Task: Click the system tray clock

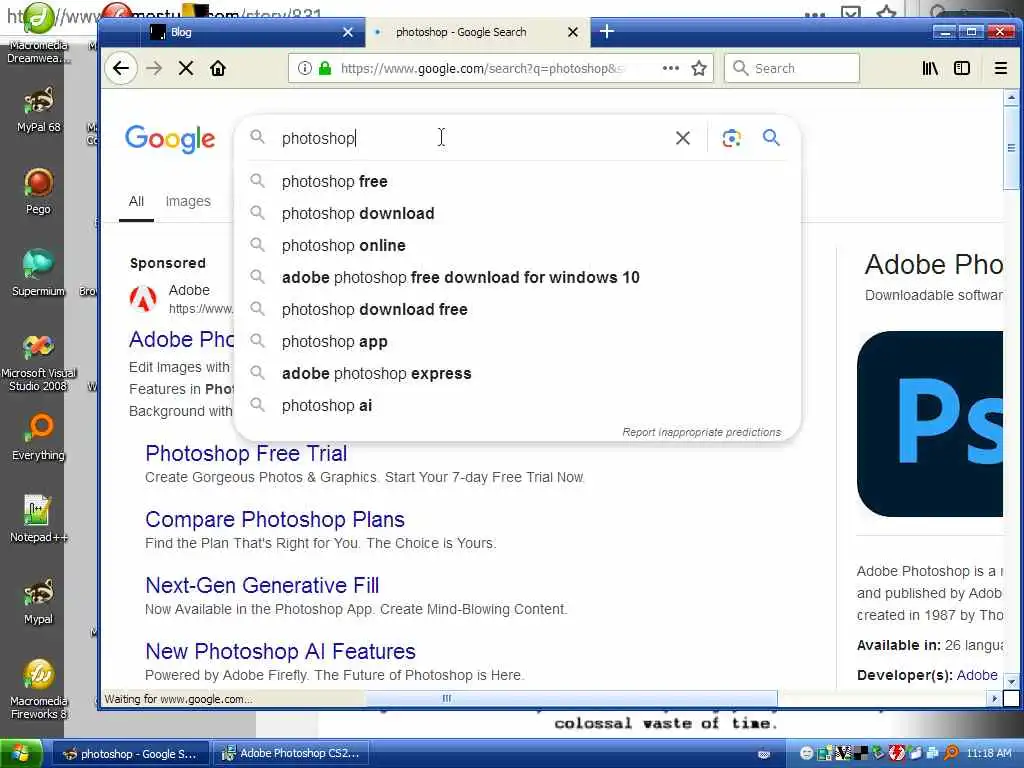Action: pyautogui.click(x=989, y=753)
